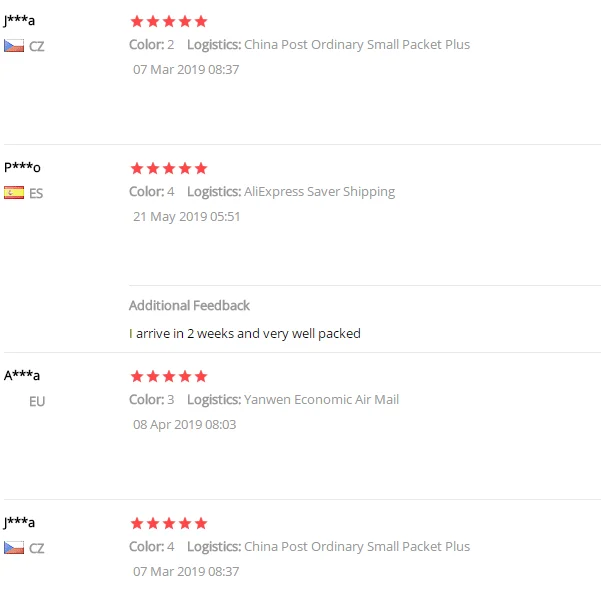Click the date 21 May 2019 05:51
Viewport: 601px width, 611px height.
[x=187, y=217]
